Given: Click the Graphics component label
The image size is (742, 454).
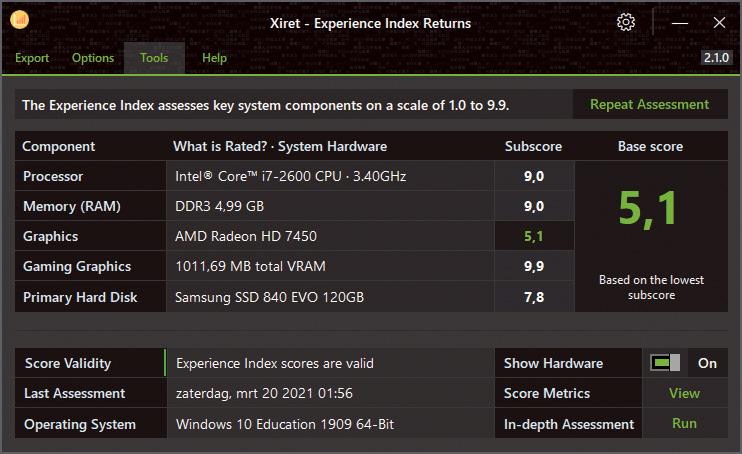Looking at the screenshot, I should [51, 236].
